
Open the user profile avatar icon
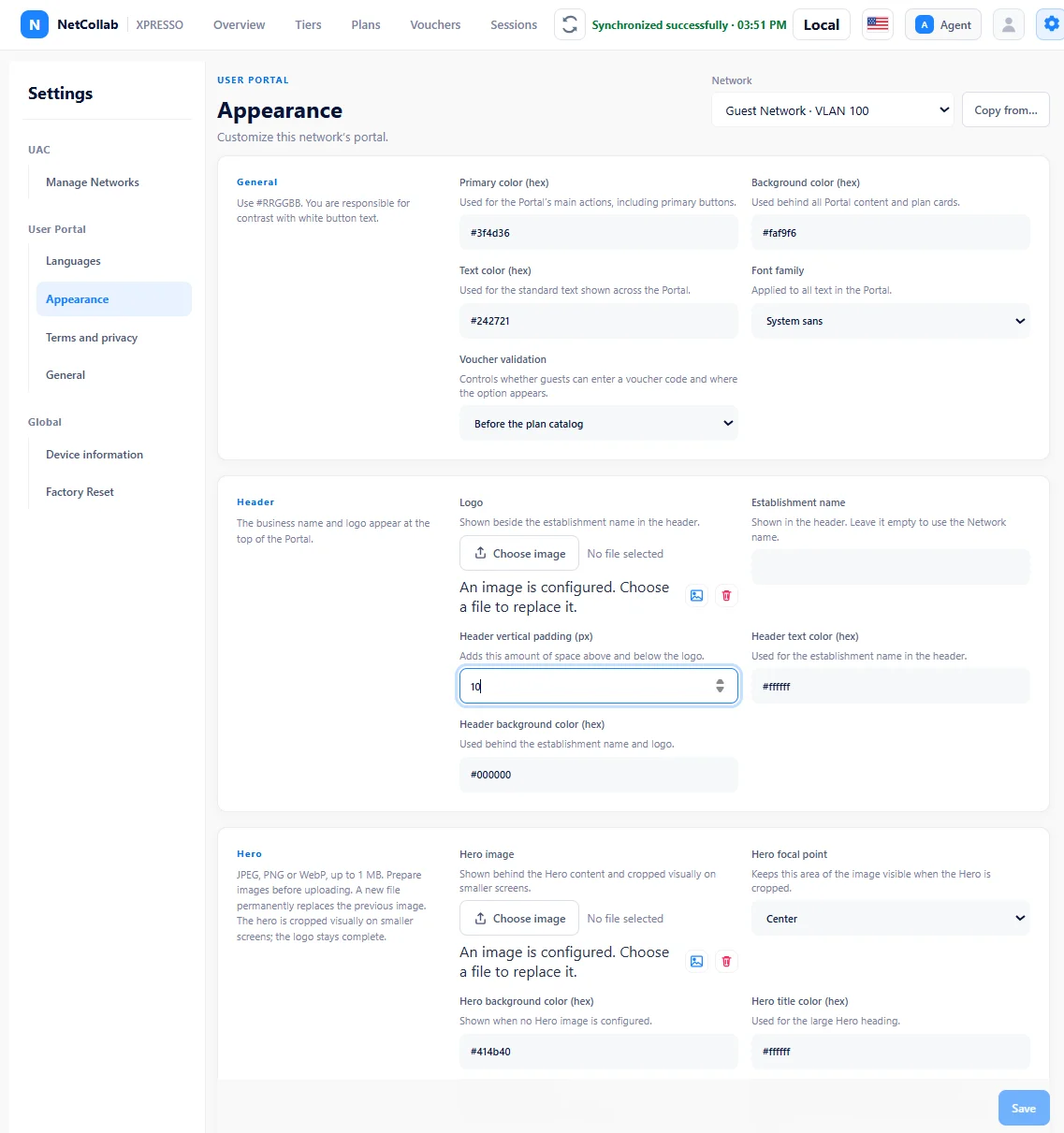coord(1009,24)
